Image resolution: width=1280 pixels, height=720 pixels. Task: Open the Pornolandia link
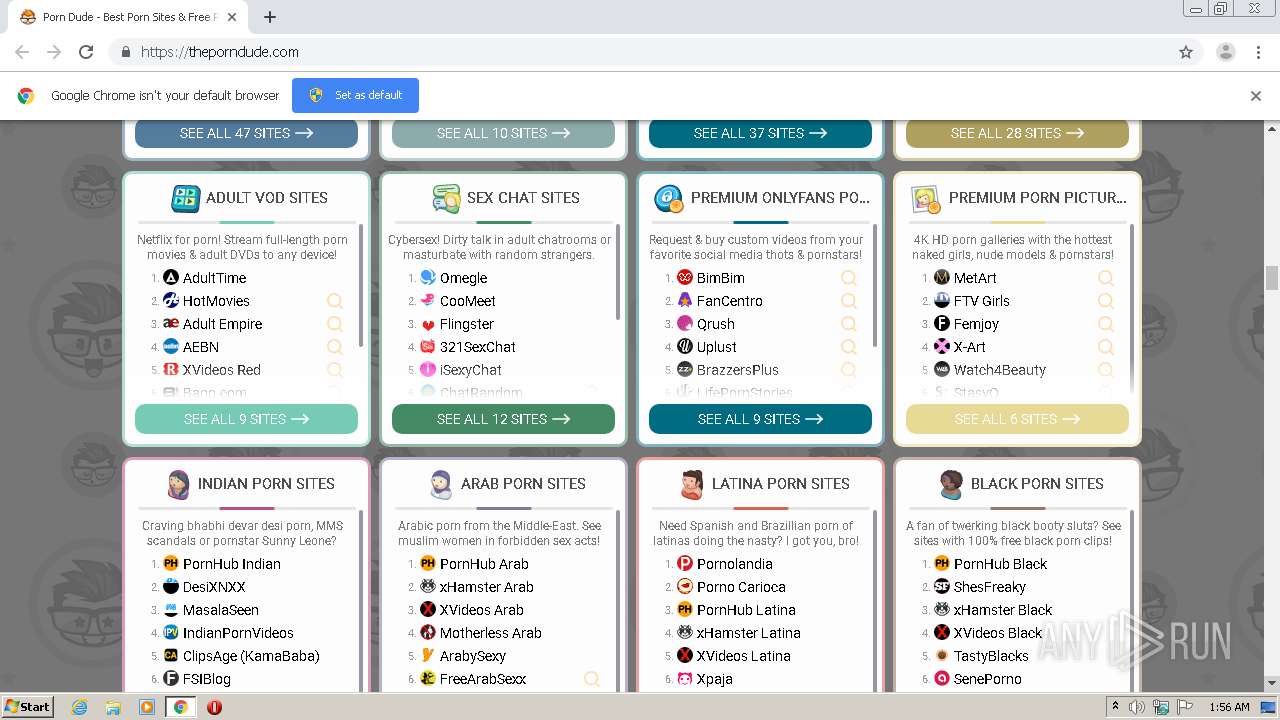(735, 564)
